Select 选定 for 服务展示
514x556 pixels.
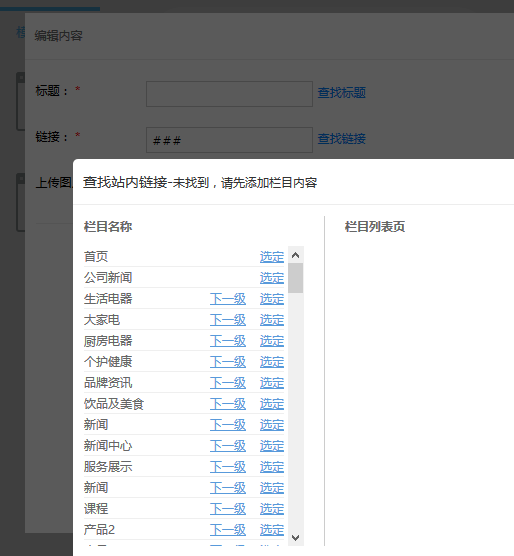(x=272, y=467)
